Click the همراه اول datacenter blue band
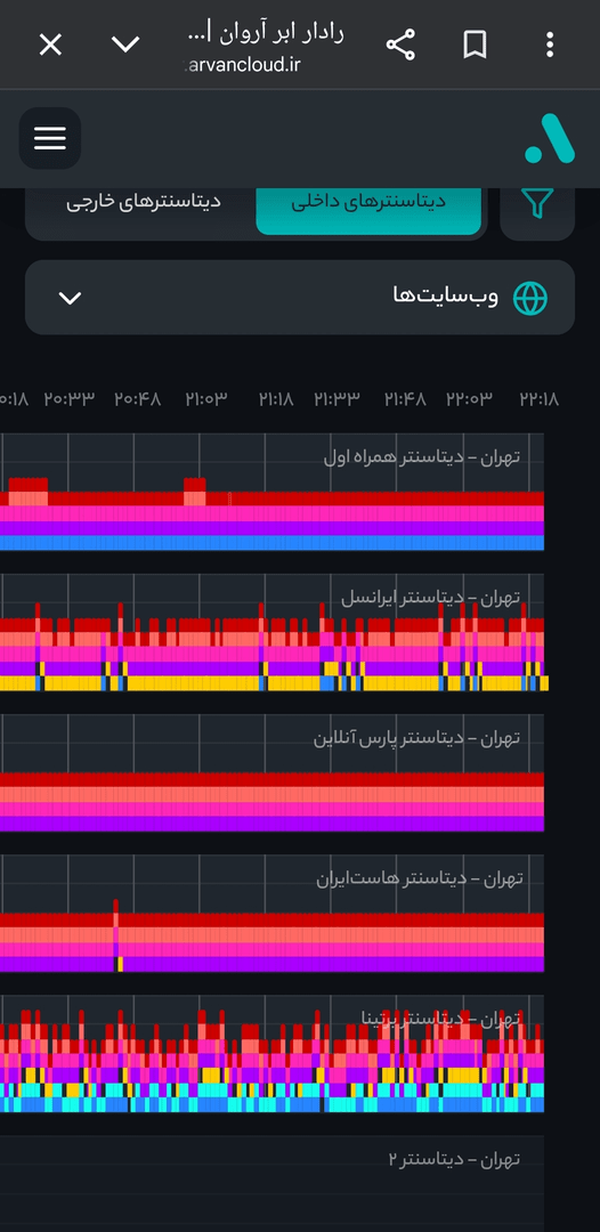The width and height of the screenshot is (600, 1232). point(272,542)
